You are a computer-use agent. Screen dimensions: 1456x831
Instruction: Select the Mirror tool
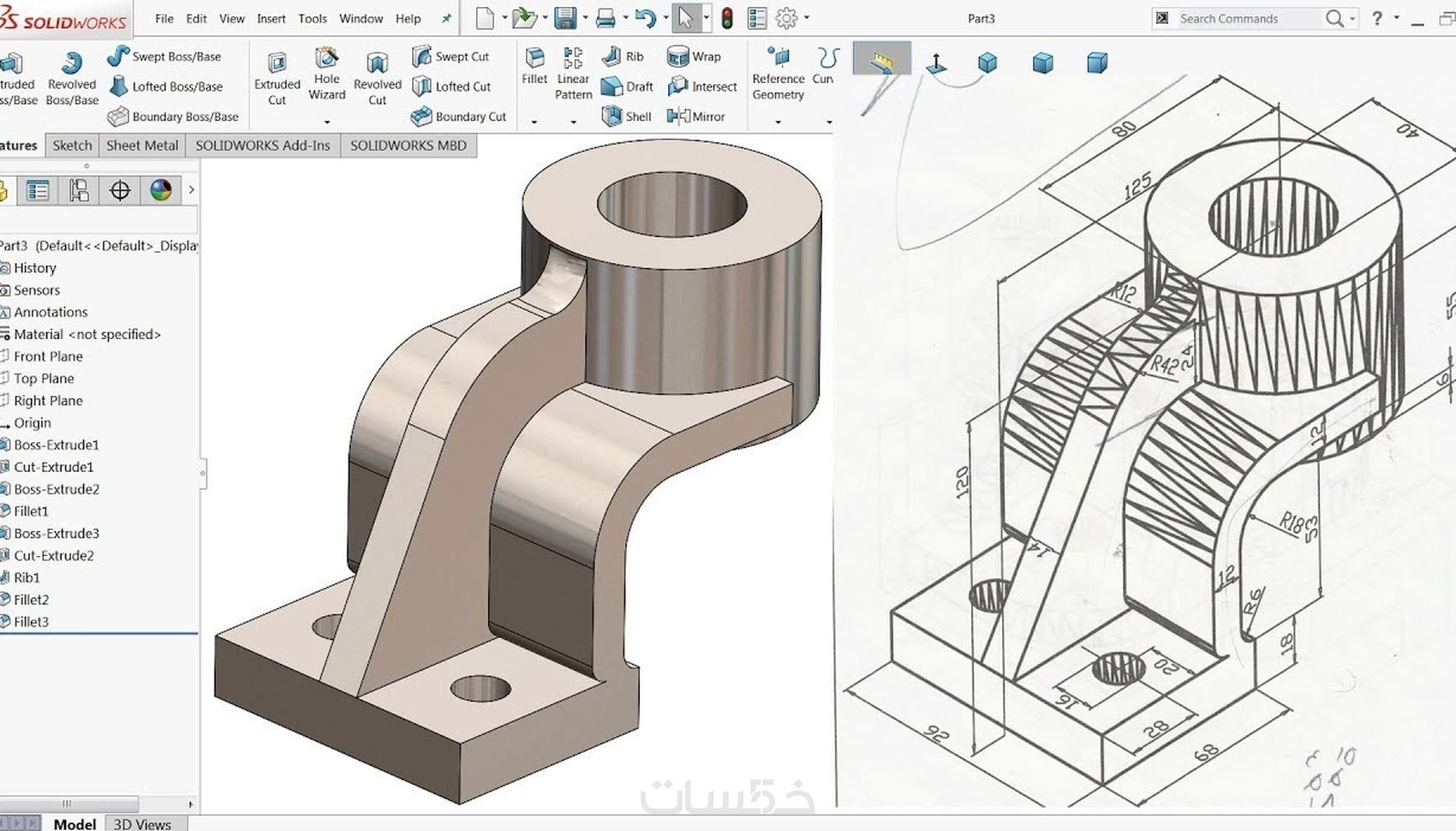(x=695, y=117)
